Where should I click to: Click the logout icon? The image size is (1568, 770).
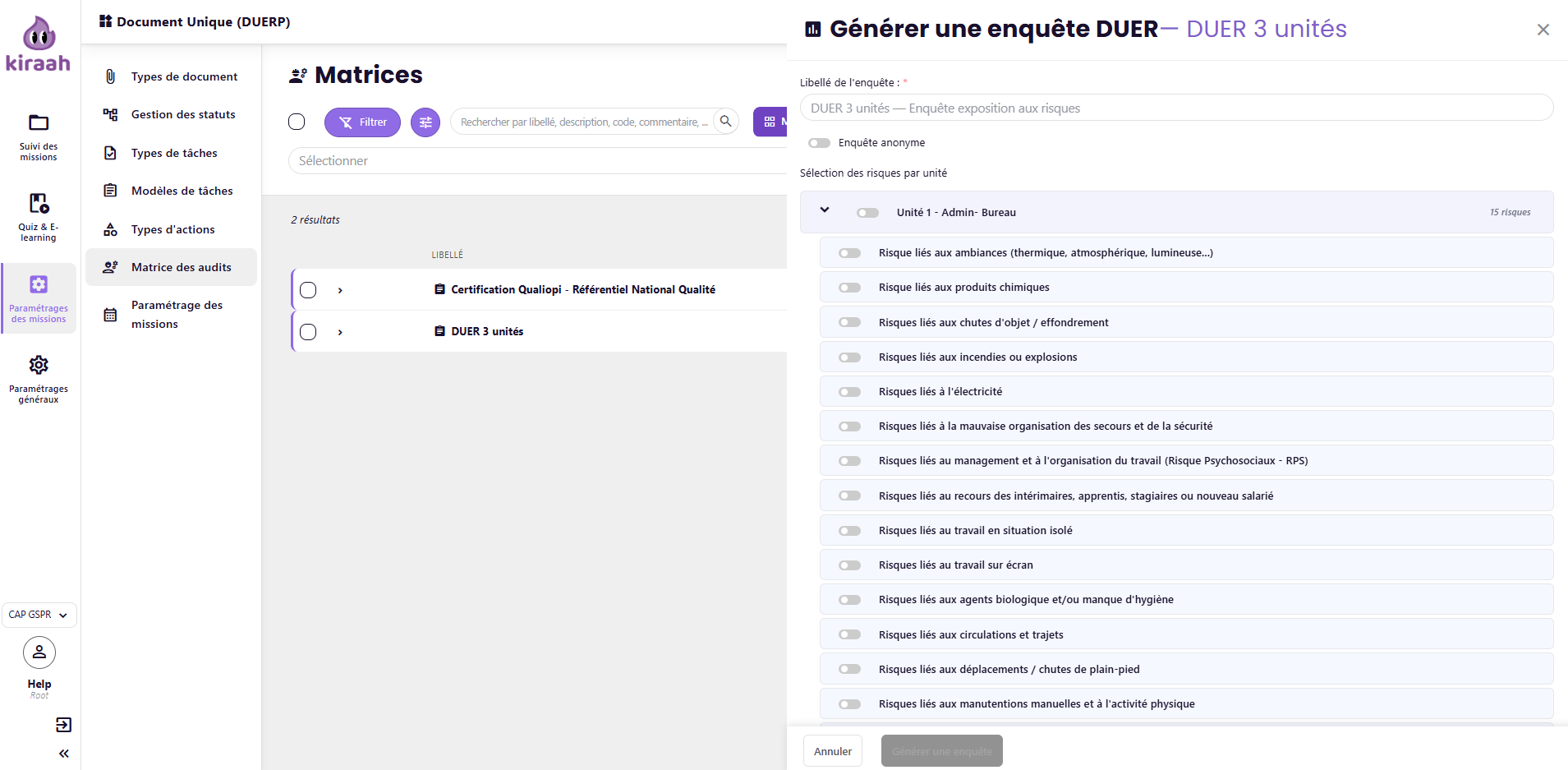point(63,725)
